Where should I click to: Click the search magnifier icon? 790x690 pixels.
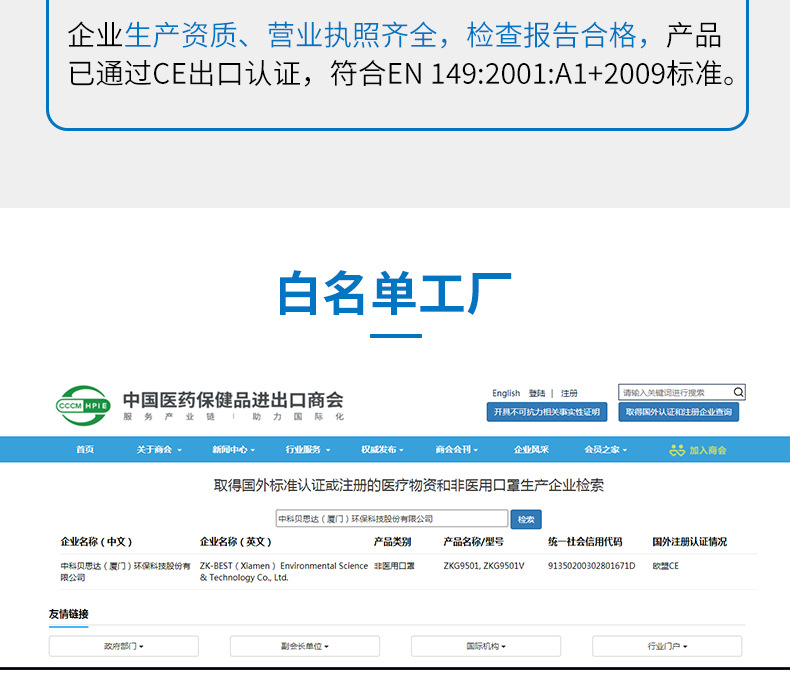point(738,392)
